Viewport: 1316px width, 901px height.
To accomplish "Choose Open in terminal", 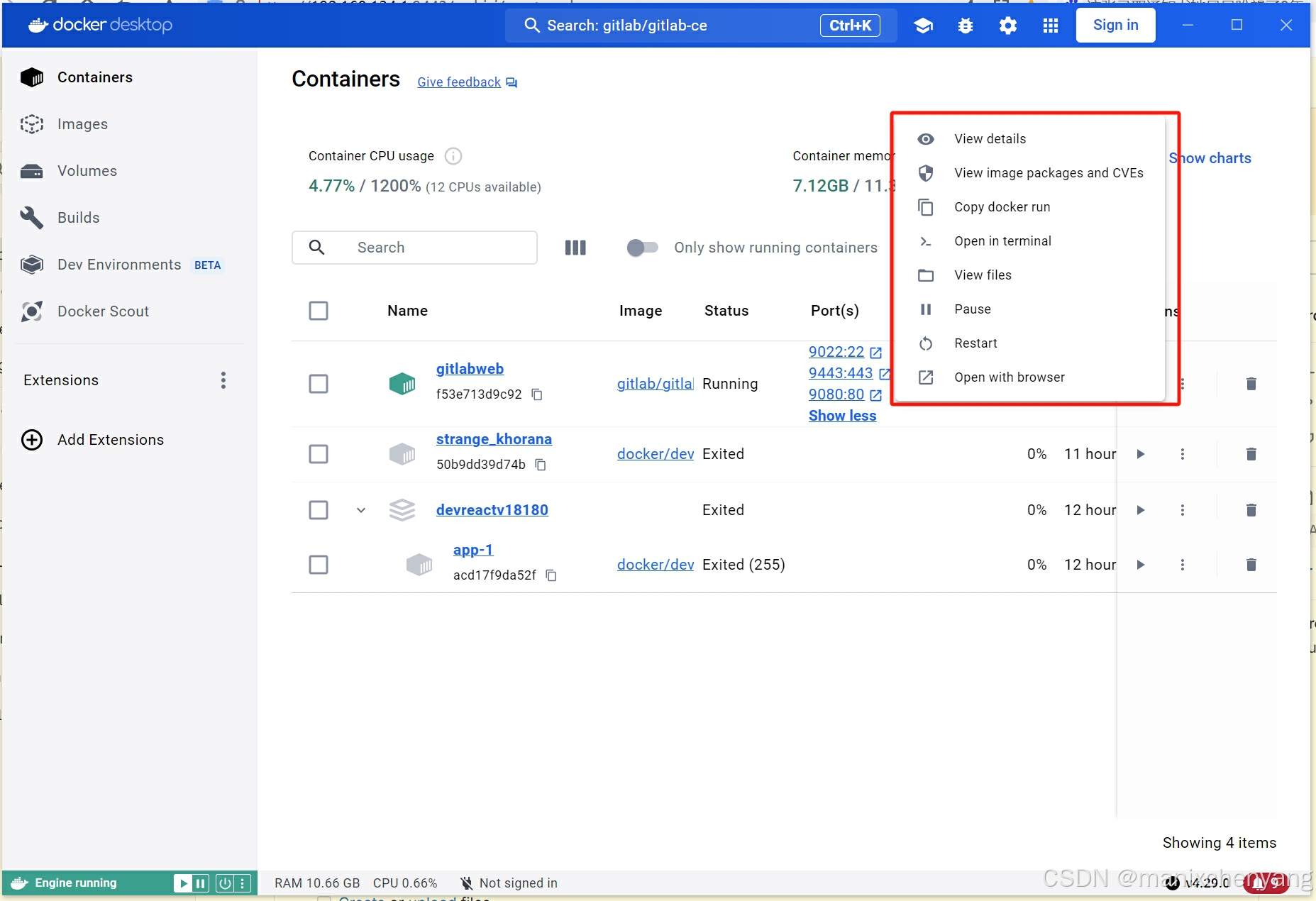I will (x=1029, y=241).
